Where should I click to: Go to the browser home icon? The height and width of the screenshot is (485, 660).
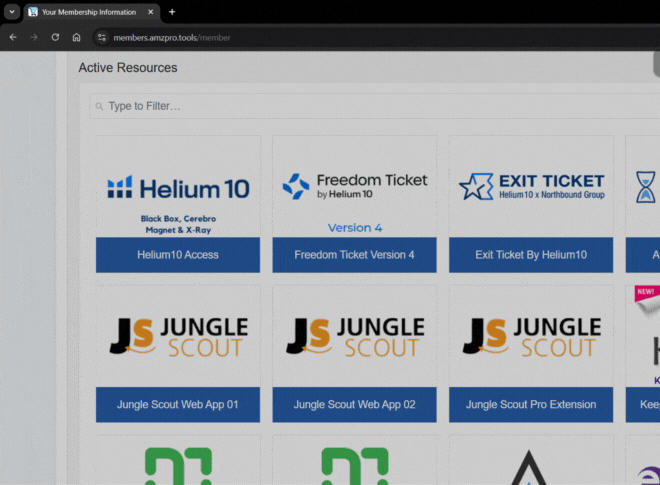76,37
